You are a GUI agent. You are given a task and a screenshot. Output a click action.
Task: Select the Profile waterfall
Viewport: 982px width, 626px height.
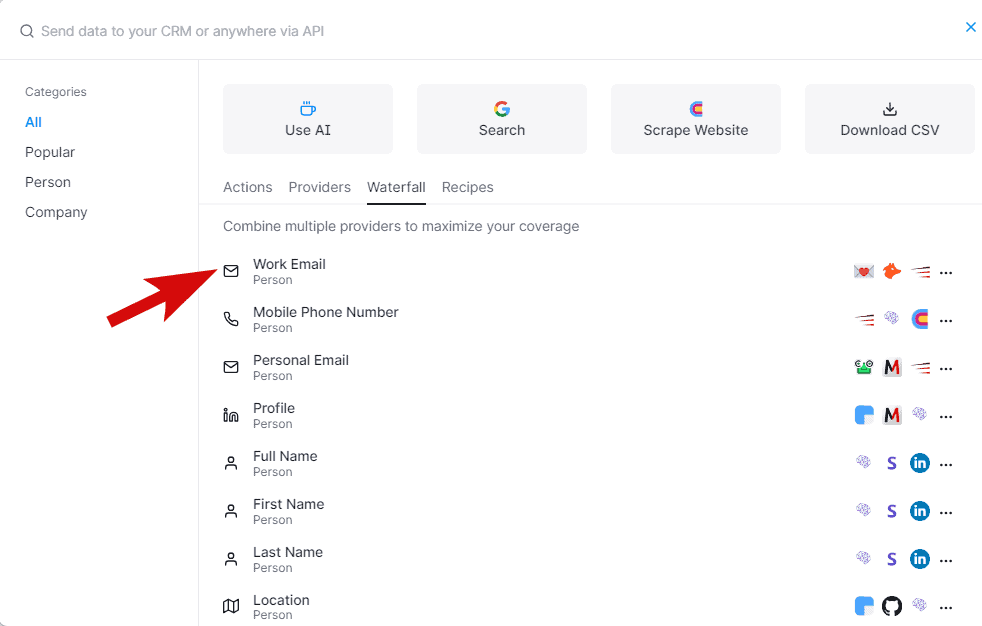[589, 415]
